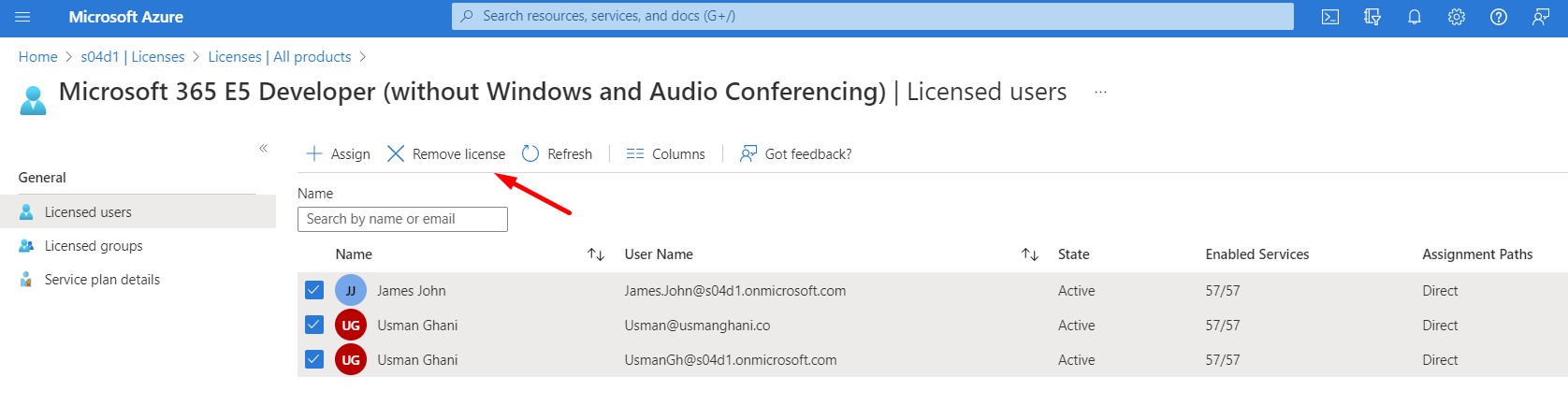1568x406 pixels.
Task: Focus the Search by name or email field
Action: (x=402, y=219)
